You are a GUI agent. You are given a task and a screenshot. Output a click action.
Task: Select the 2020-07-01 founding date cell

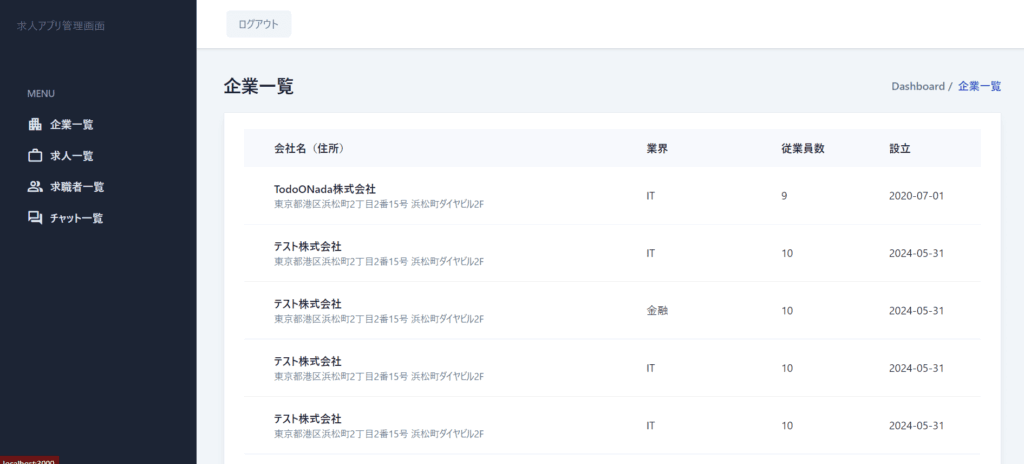click(916, 196)
